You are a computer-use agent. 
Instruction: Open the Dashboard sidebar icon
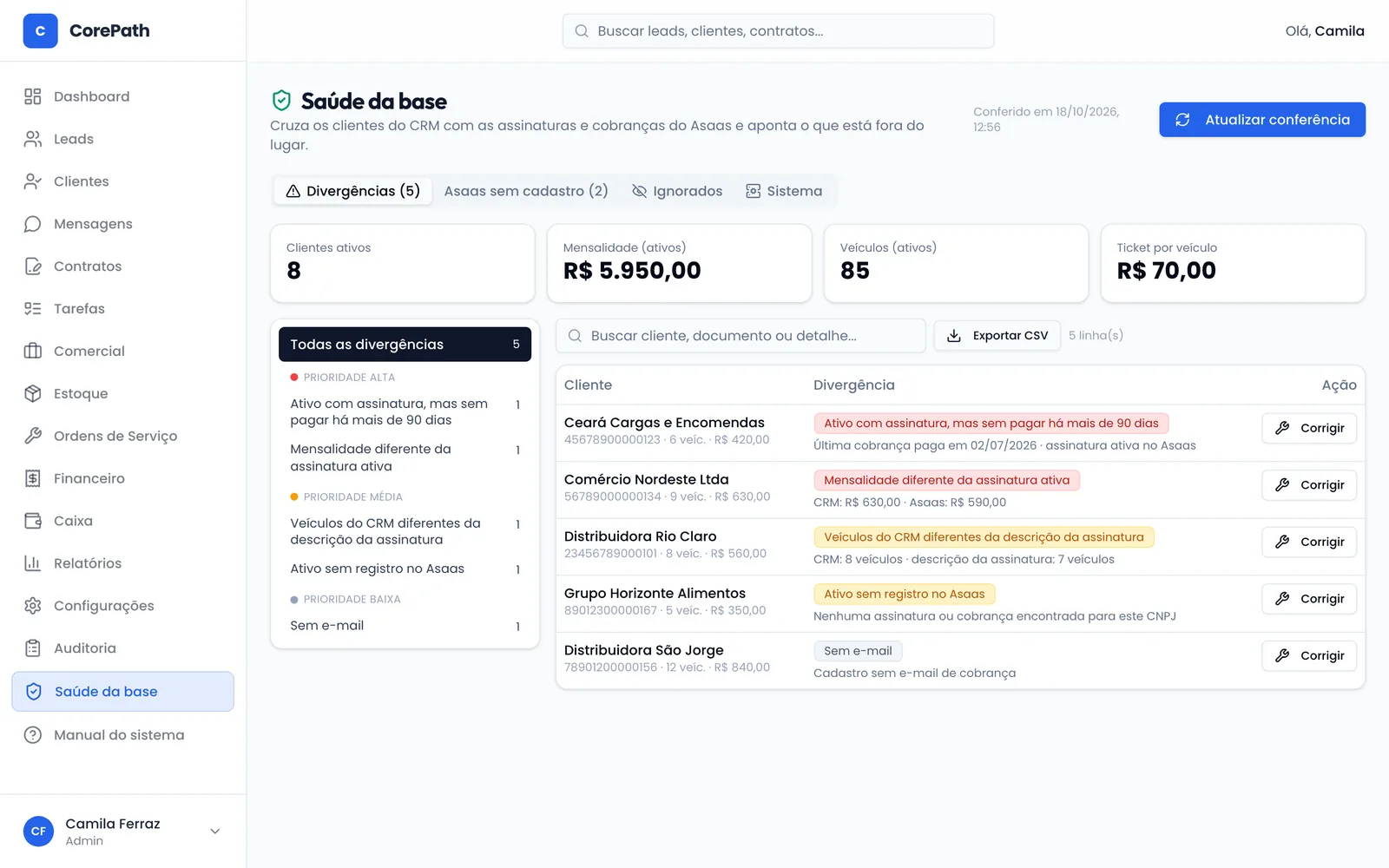(33, 96)
